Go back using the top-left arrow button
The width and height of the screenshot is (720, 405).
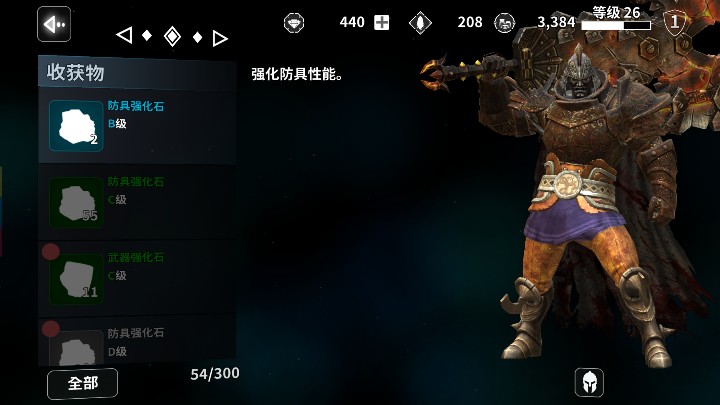click(54, 24)
